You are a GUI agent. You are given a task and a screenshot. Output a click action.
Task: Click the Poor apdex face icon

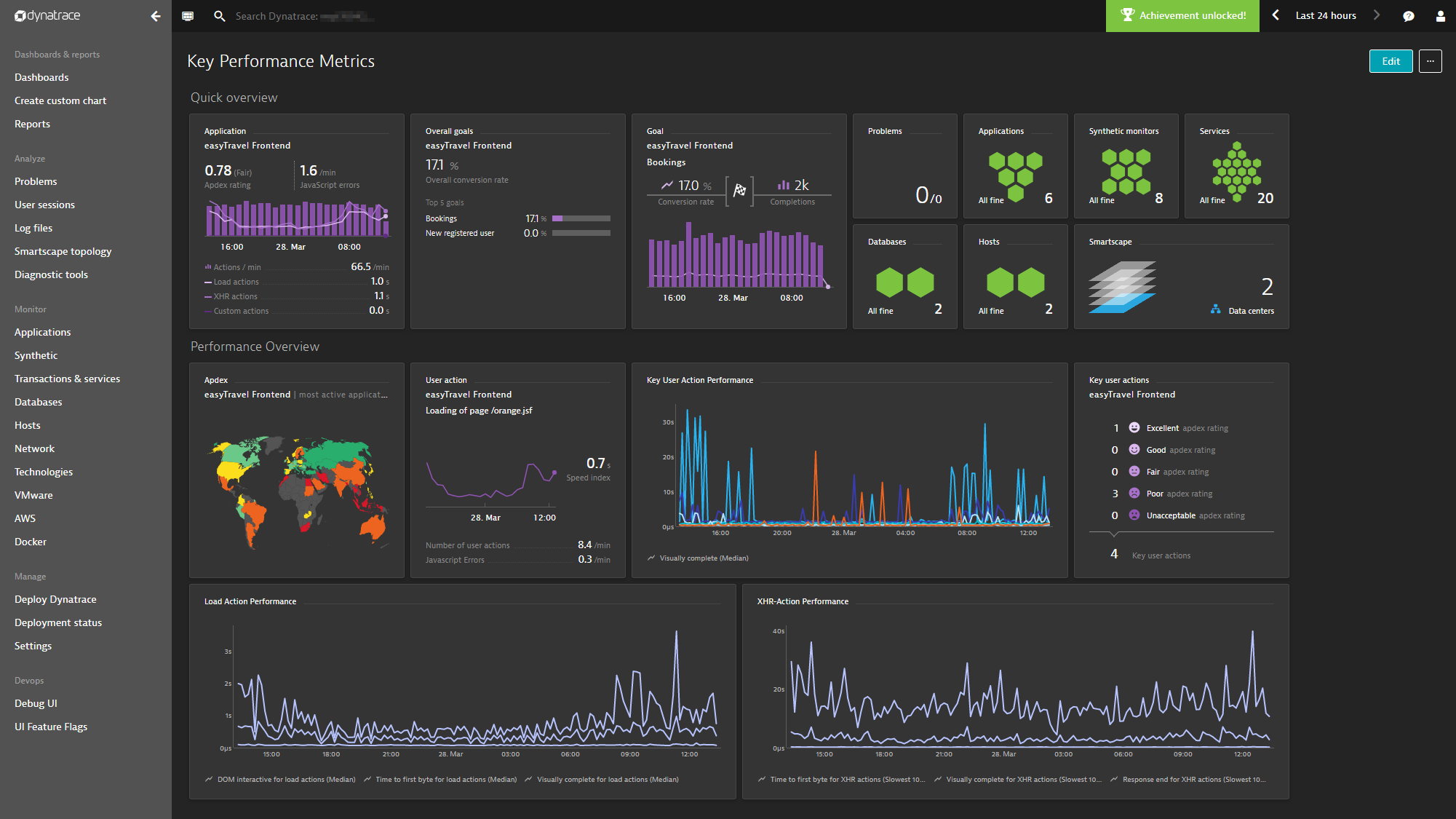point(1134,493)
